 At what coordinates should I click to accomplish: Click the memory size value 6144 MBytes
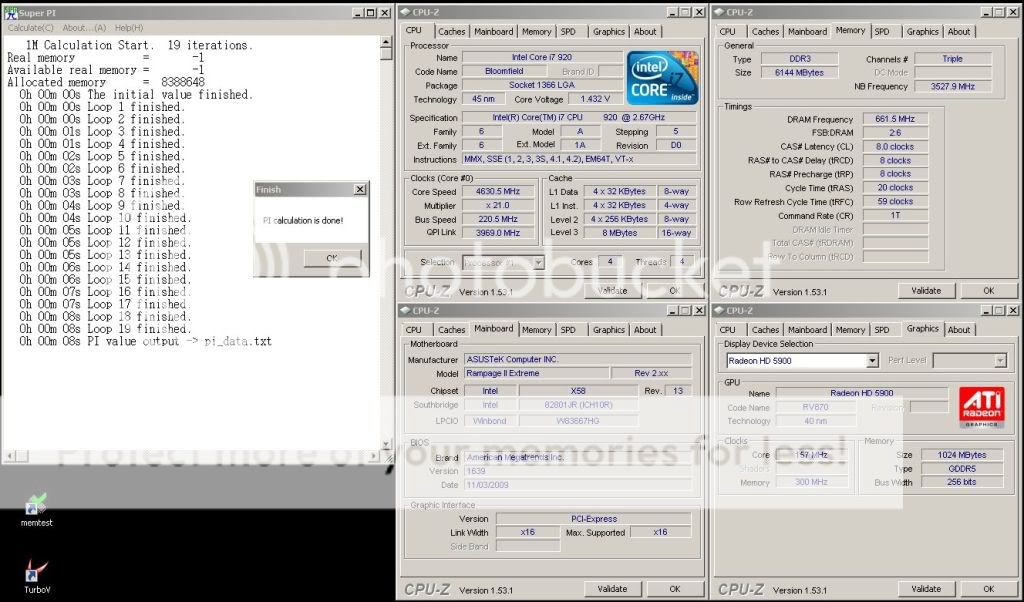pyautogui.click(x=799, y=72)
